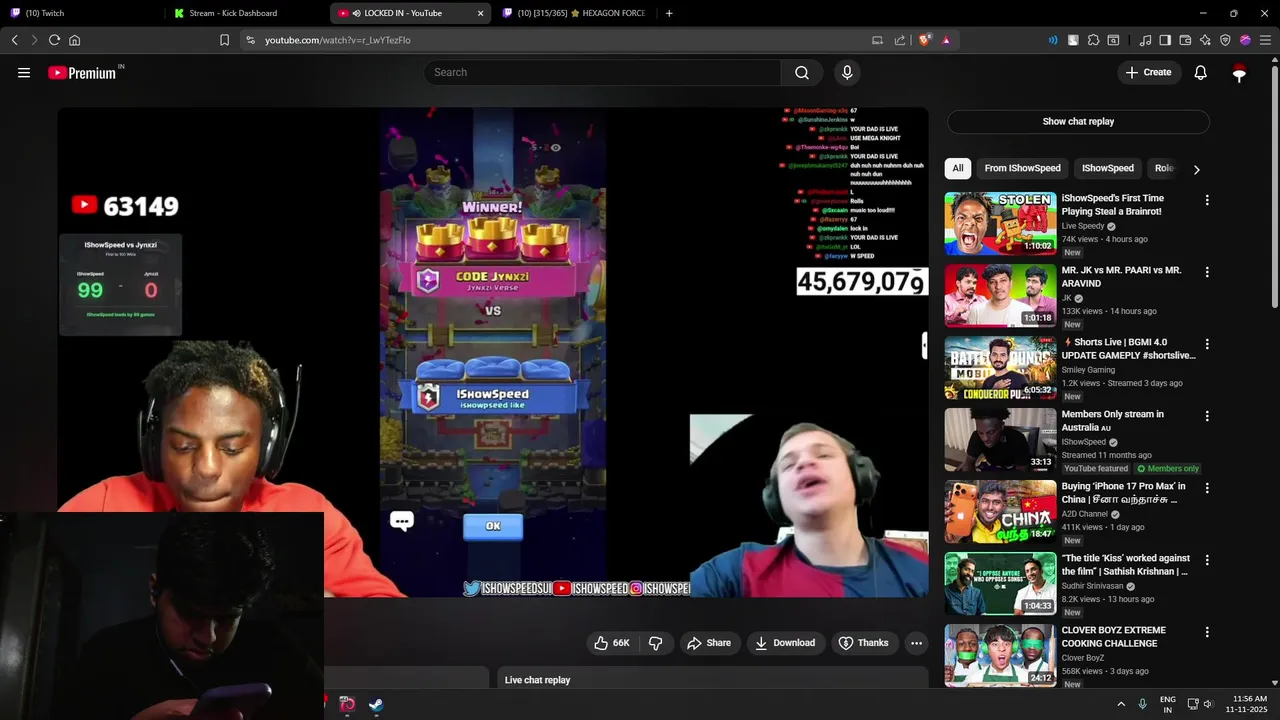Click the search magnifier button

(x=802, y=72)
